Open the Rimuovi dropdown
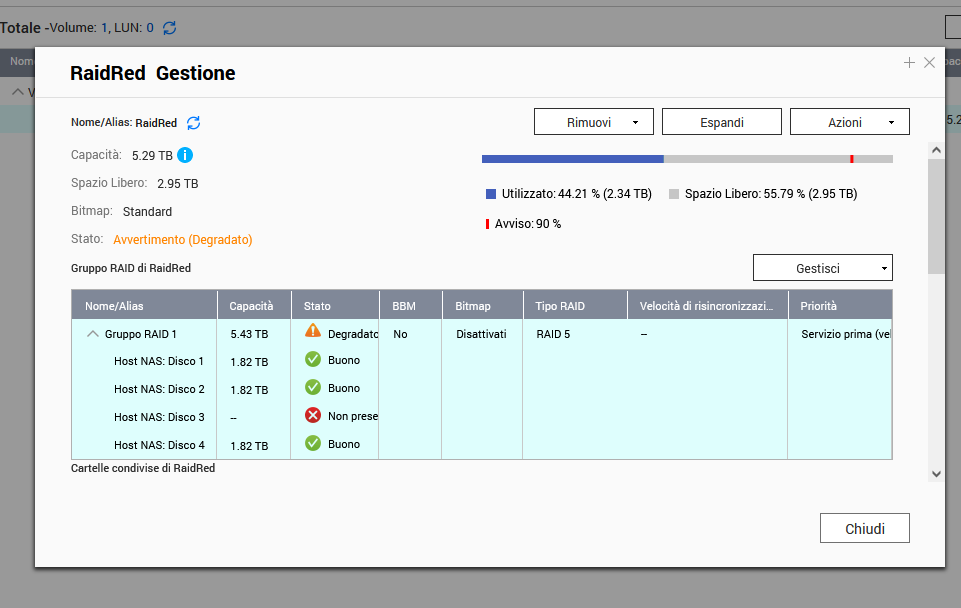The image size is (961, 608). pyautogui.click(x=594, y=122)
